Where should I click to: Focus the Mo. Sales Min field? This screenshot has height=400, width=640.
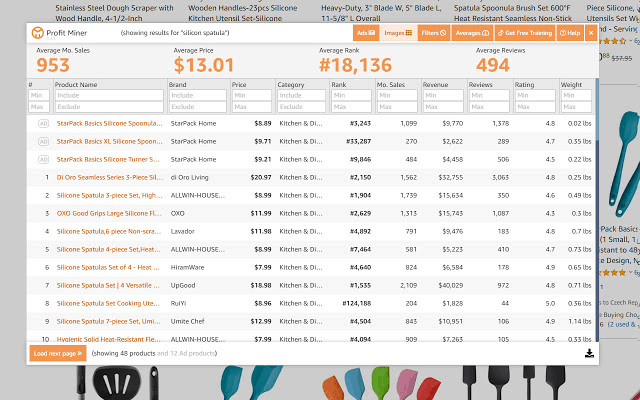click(397, 95)
